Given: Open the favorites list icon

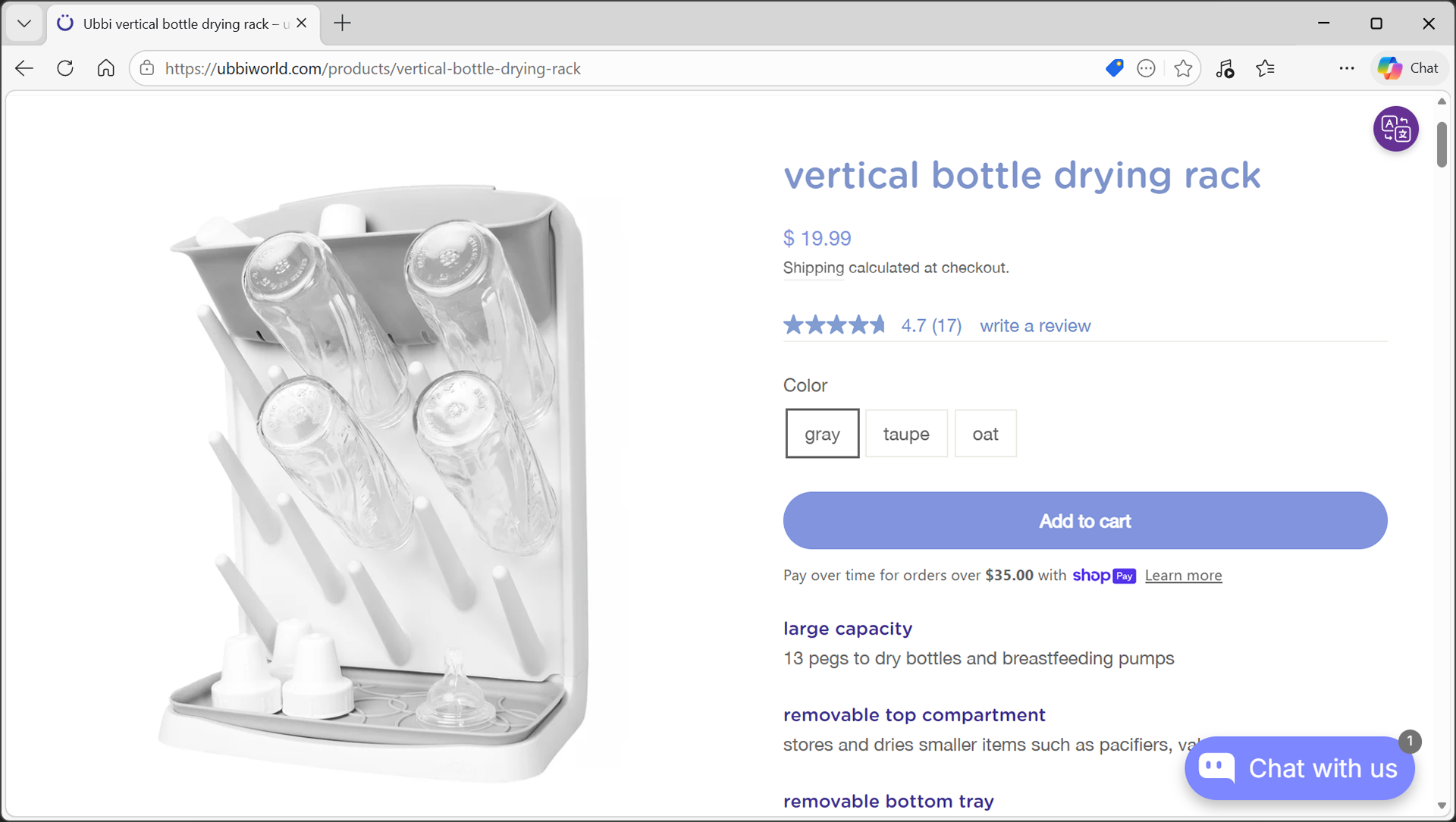Looking at the screenshot, I should (x=1265, y=68).
